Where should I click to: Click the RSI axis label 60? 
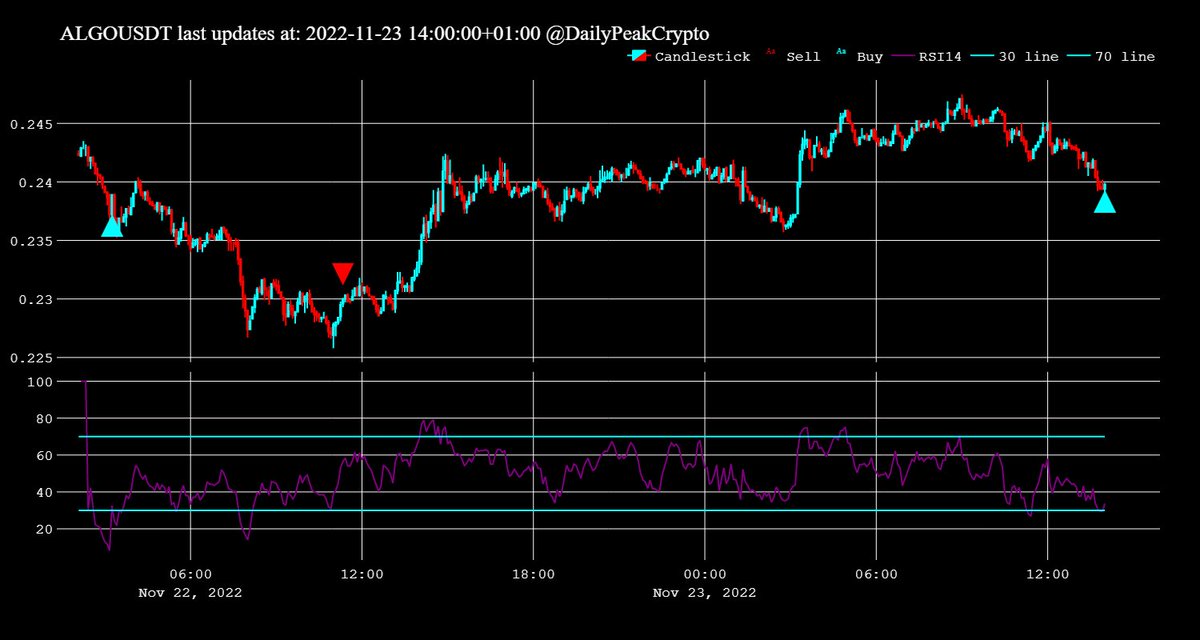coord(45,456)
